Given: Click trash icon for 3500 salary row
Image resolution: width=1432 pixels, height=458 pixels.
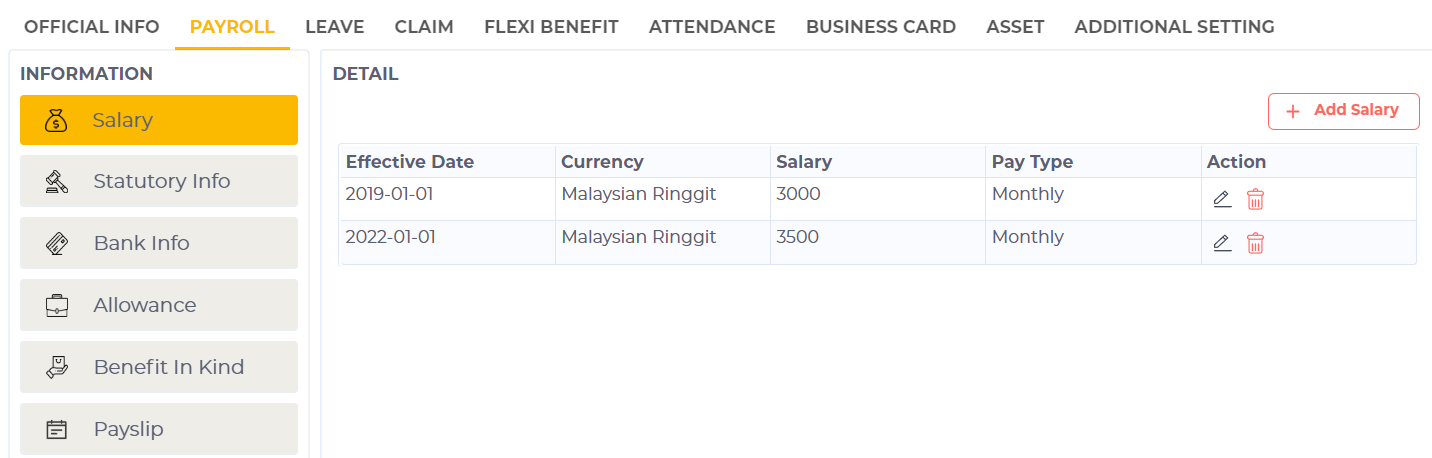Looking at the screenshot, I should 1255,242.
